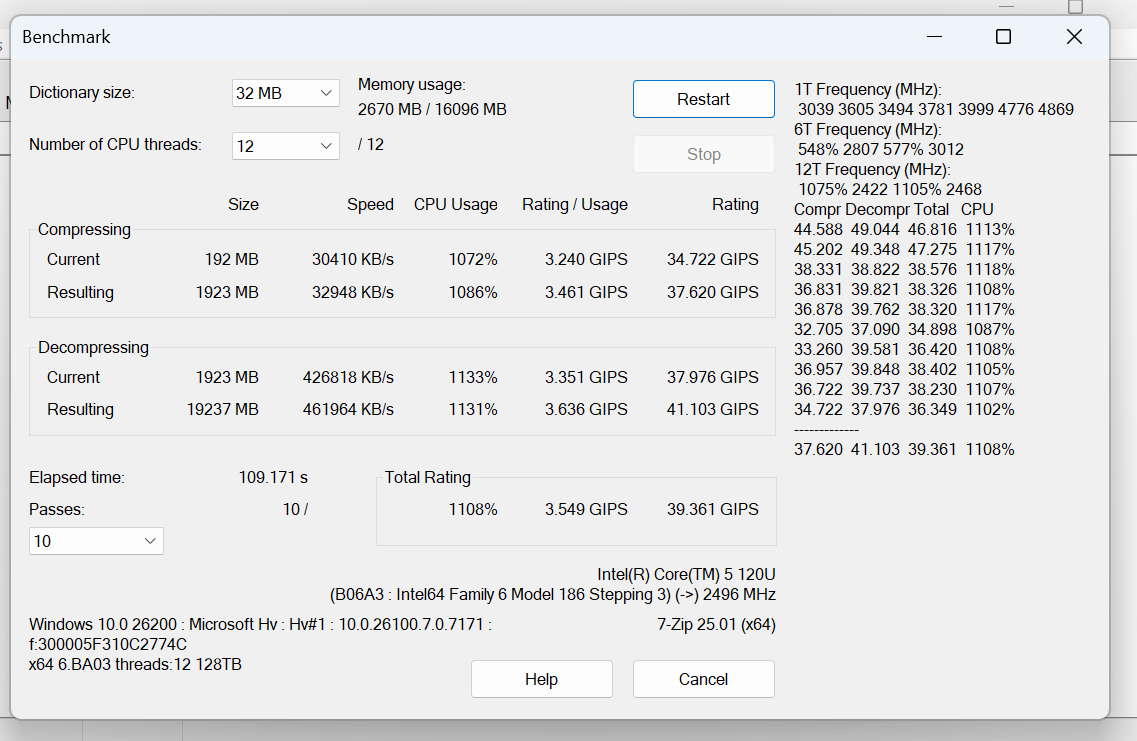Image resolution: width=1137 pixels, height=741 pixels.
Task: Maximize the Benchmark window
Action: [x=1003, y=37]
